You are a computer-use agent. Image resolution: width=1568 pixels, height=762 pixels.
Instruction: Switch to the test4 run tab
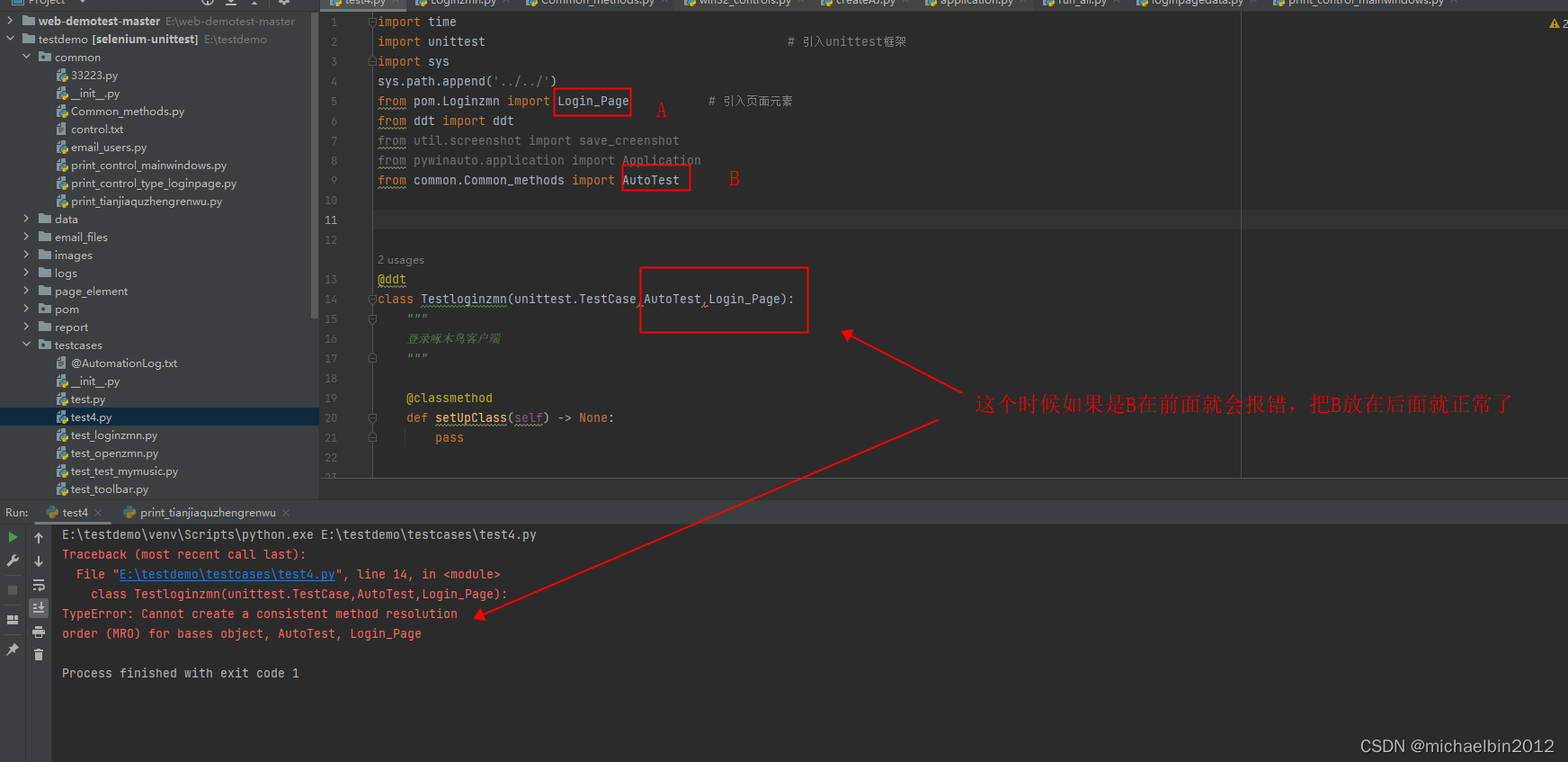click(76, 513)
